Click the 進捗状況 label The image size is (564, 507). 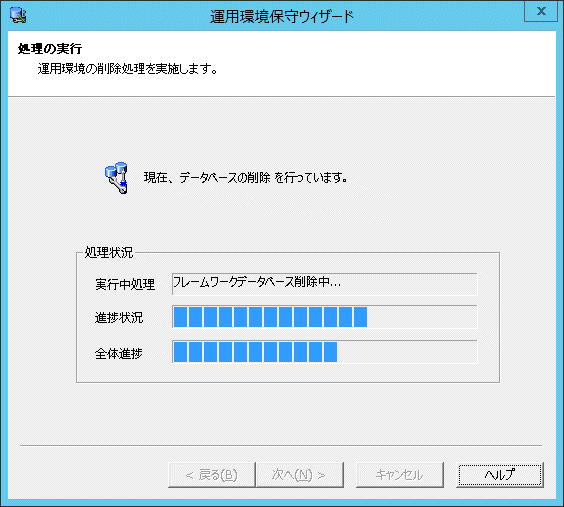[119, 318]
